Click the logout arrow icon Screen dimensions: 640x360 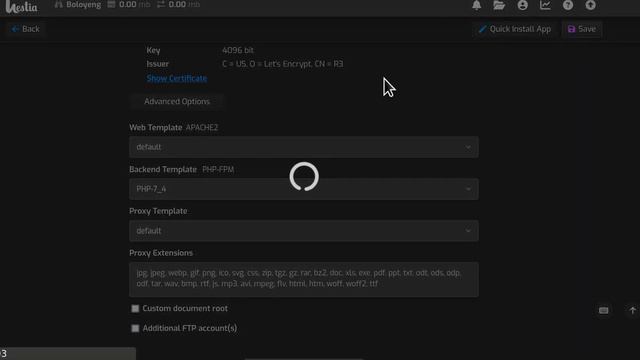tap(590, 5)
